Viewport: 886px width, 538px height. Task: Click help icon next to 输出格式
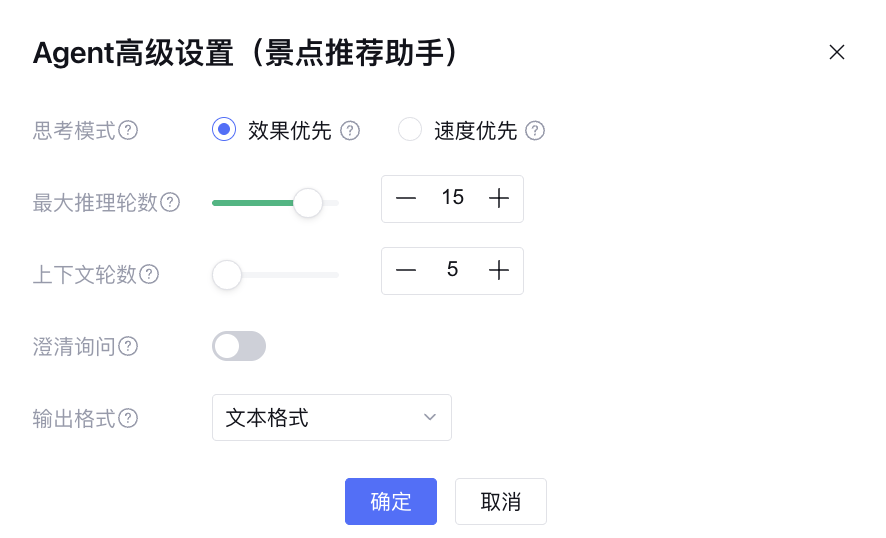pyautogui.click(x=128, y=418)
